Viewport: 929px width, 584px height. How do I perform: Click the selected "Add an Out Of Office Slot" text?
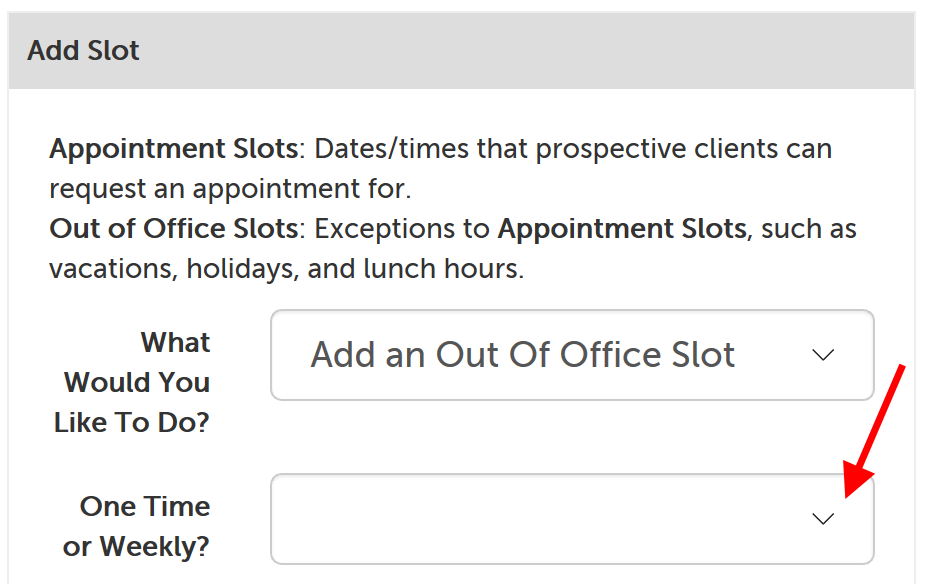pos(523,355)
